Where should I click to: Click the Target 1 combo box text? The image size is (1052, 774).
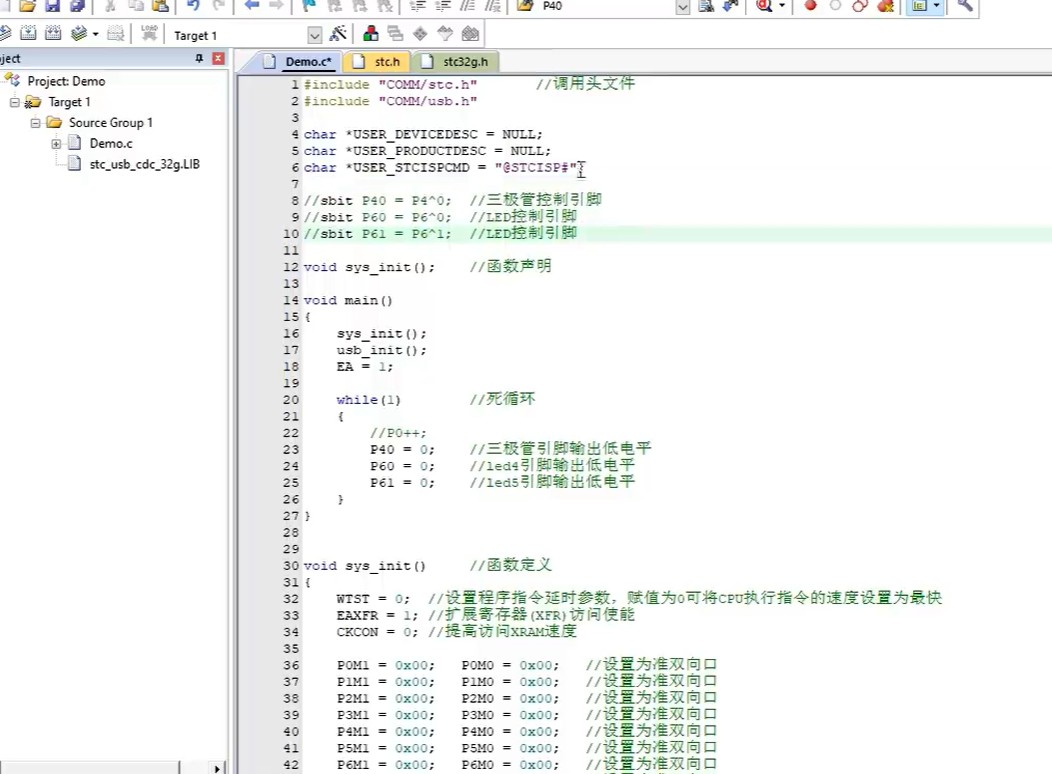click(x=195, y=36)
